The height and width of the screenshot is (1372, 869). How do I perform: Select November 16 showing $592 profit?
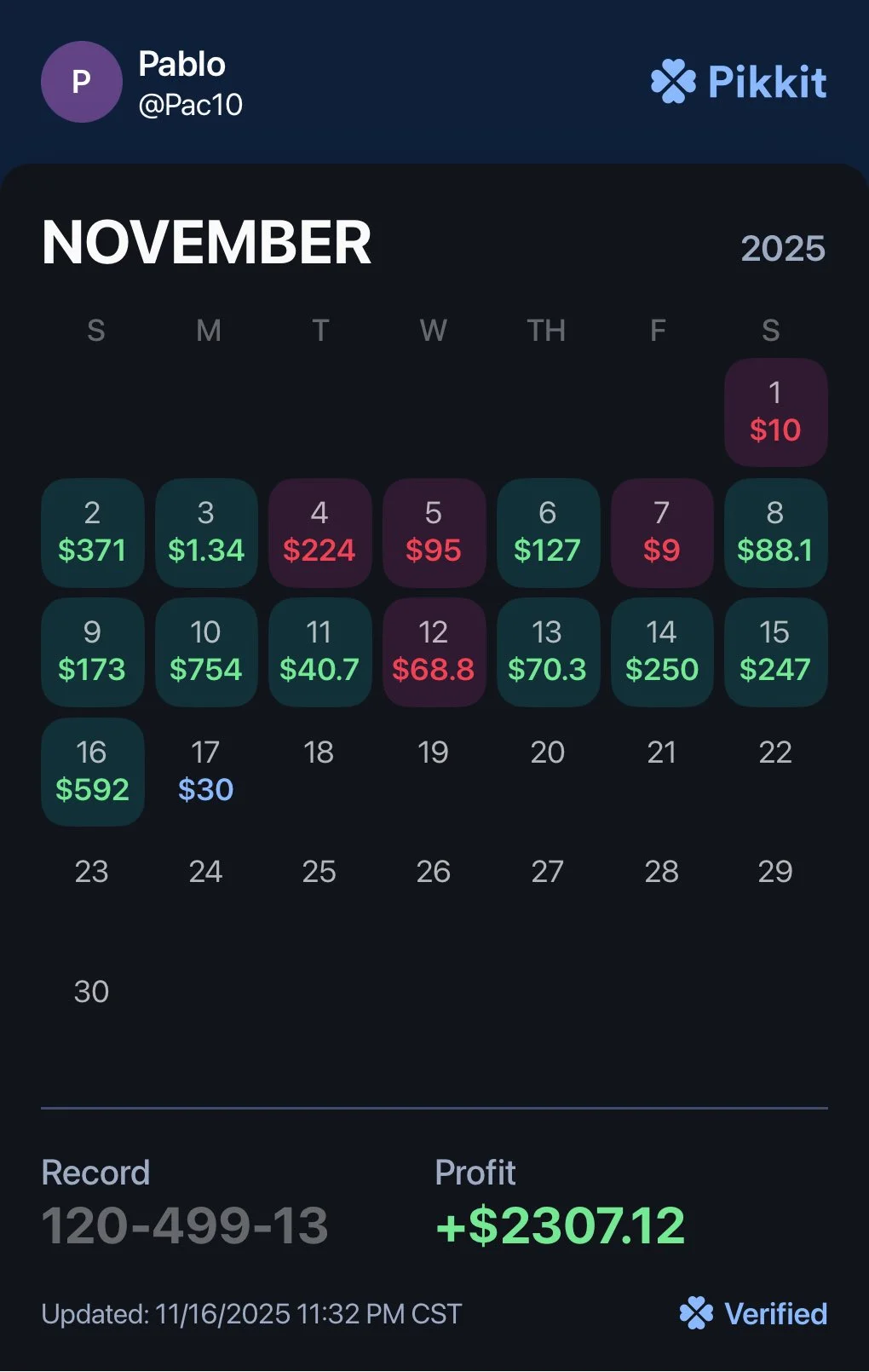tap(92, 772)
